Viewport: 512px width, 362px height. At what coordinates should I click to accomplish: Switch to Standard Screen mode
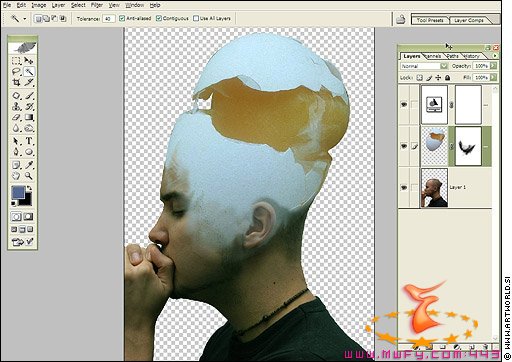click(14, 230)
